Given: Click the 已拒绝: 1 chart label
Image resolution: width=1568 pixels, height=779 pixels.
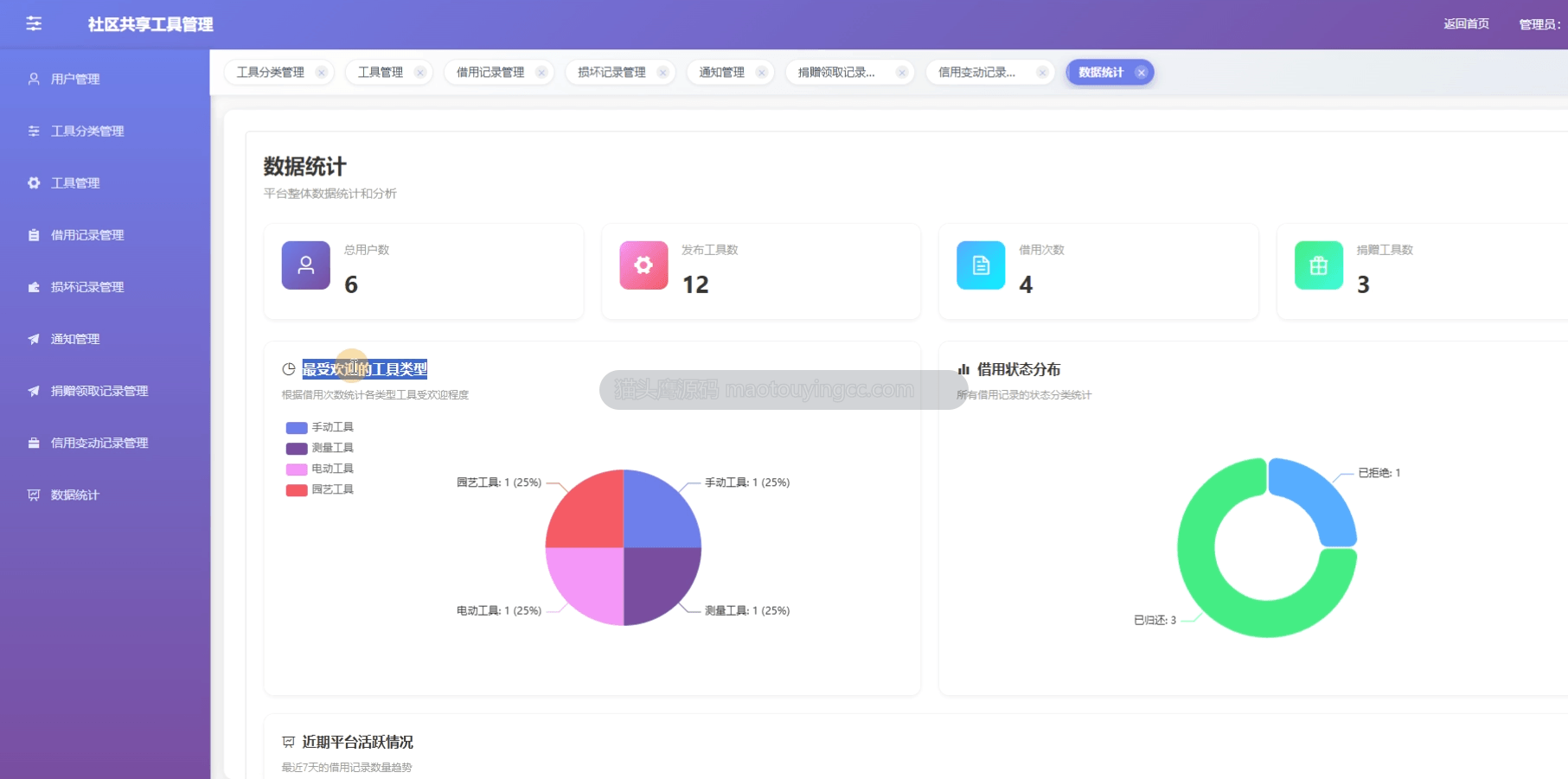Looking at the screenshot, I should tap(1379, 473).
